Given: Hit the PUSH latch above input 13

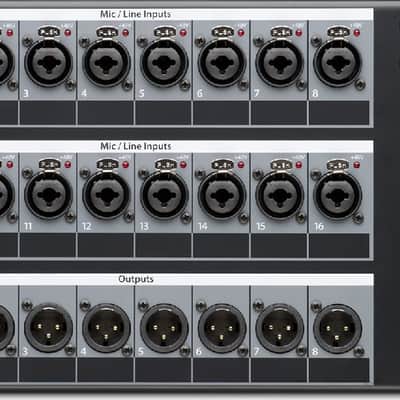Looking at the screenshot, I should coord(165,164).
